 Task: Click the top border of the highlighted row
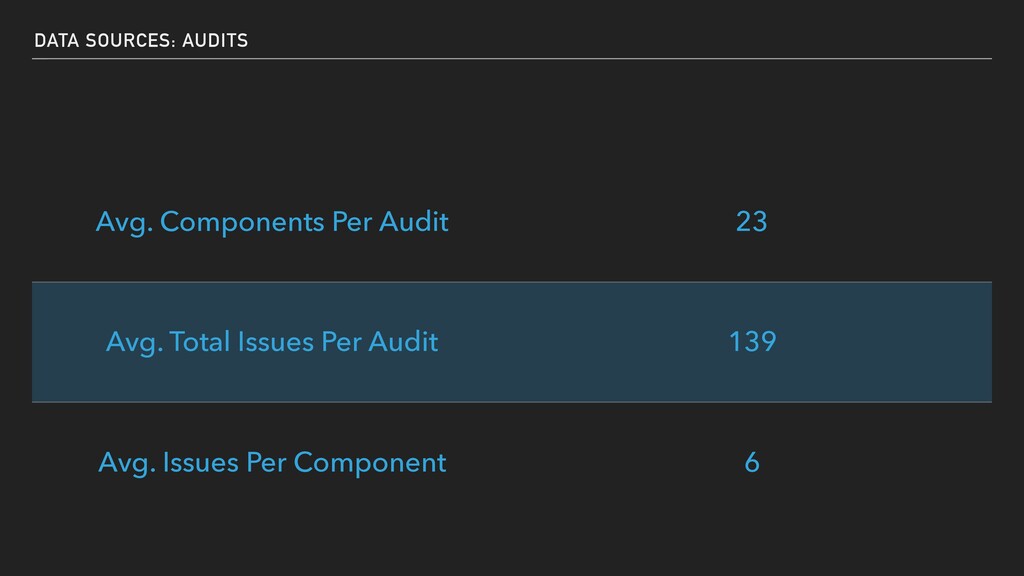click(512, 282)
